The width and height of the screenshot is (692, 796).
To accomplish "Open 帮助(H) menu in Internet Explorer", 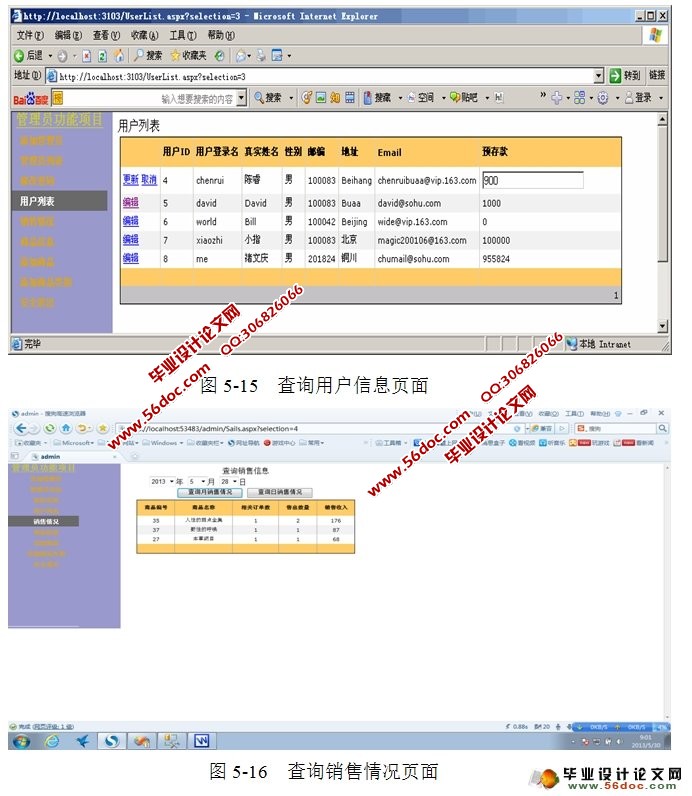I will pyautogui.click(x=221, y=35).
